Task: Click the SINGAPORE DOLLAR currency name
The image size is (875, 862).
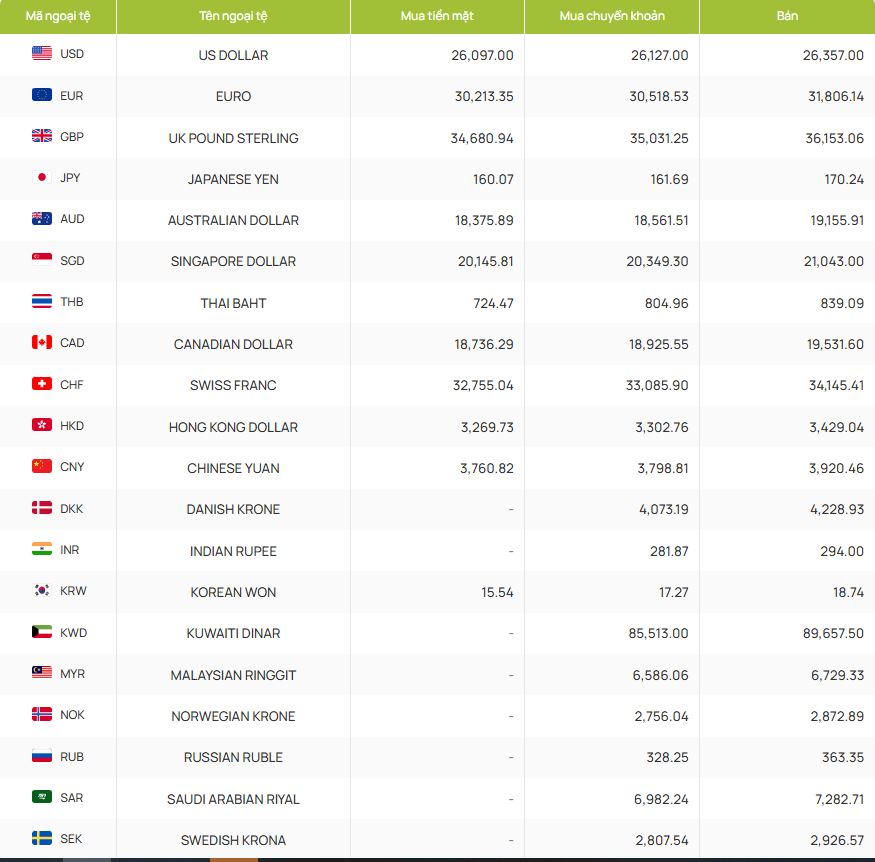Action: click(x=233, y=261)
